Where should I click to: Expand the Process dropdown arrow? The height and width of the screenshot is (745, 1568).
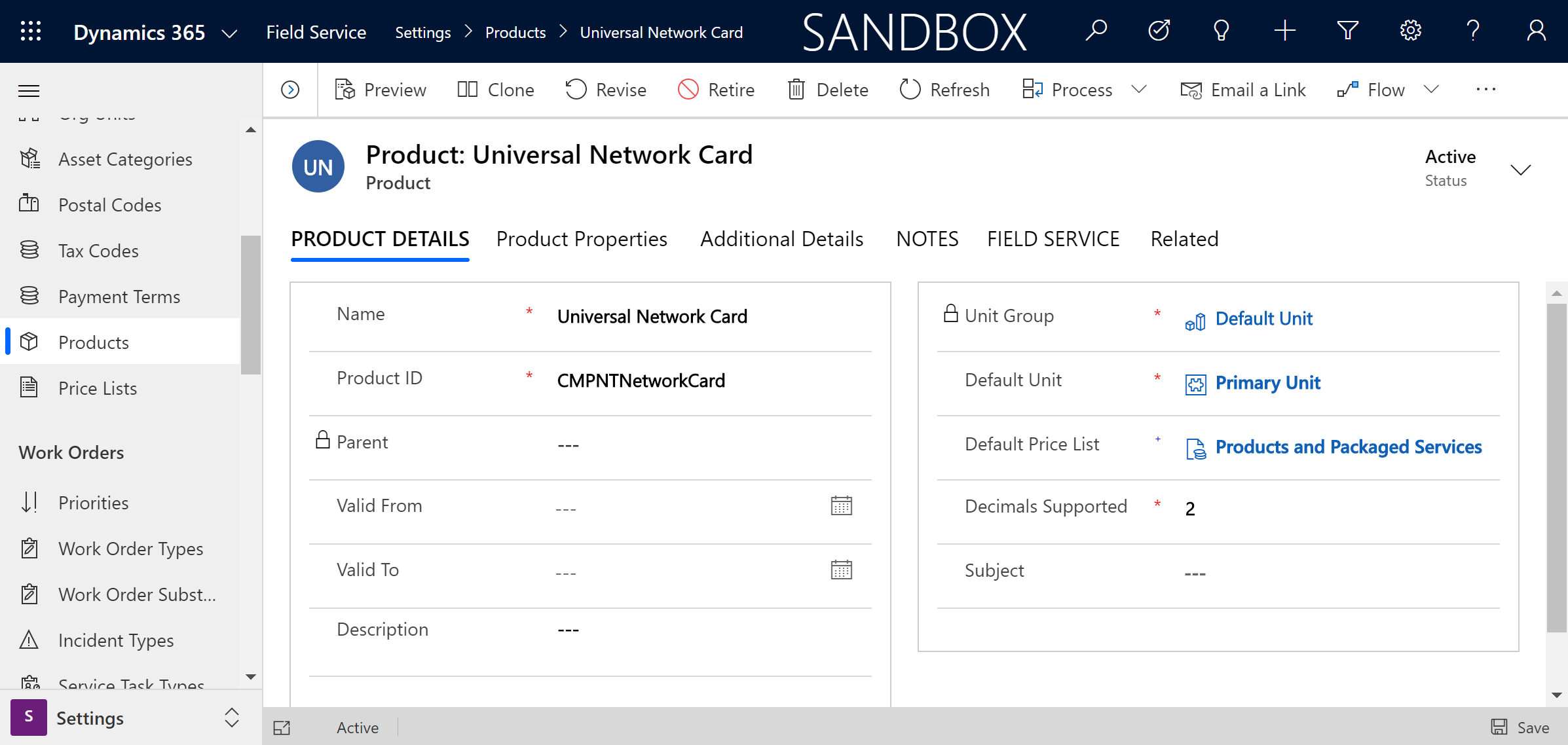pos(1139,89)
